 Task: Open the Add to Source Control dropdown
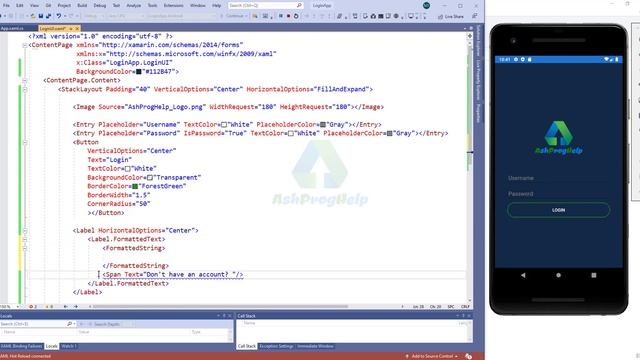click(432, 356)
